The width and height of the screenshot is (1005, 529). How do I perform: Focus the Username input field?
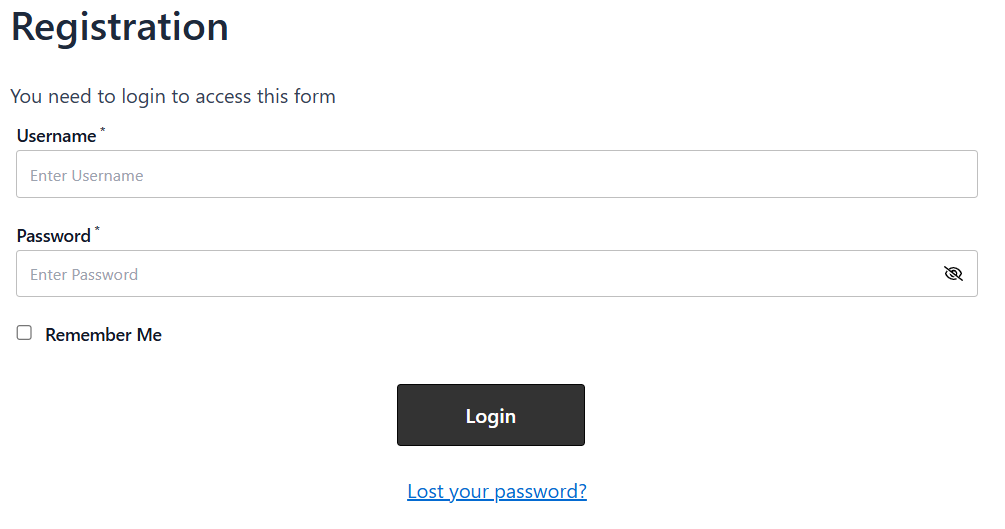(x=496, y=174)
